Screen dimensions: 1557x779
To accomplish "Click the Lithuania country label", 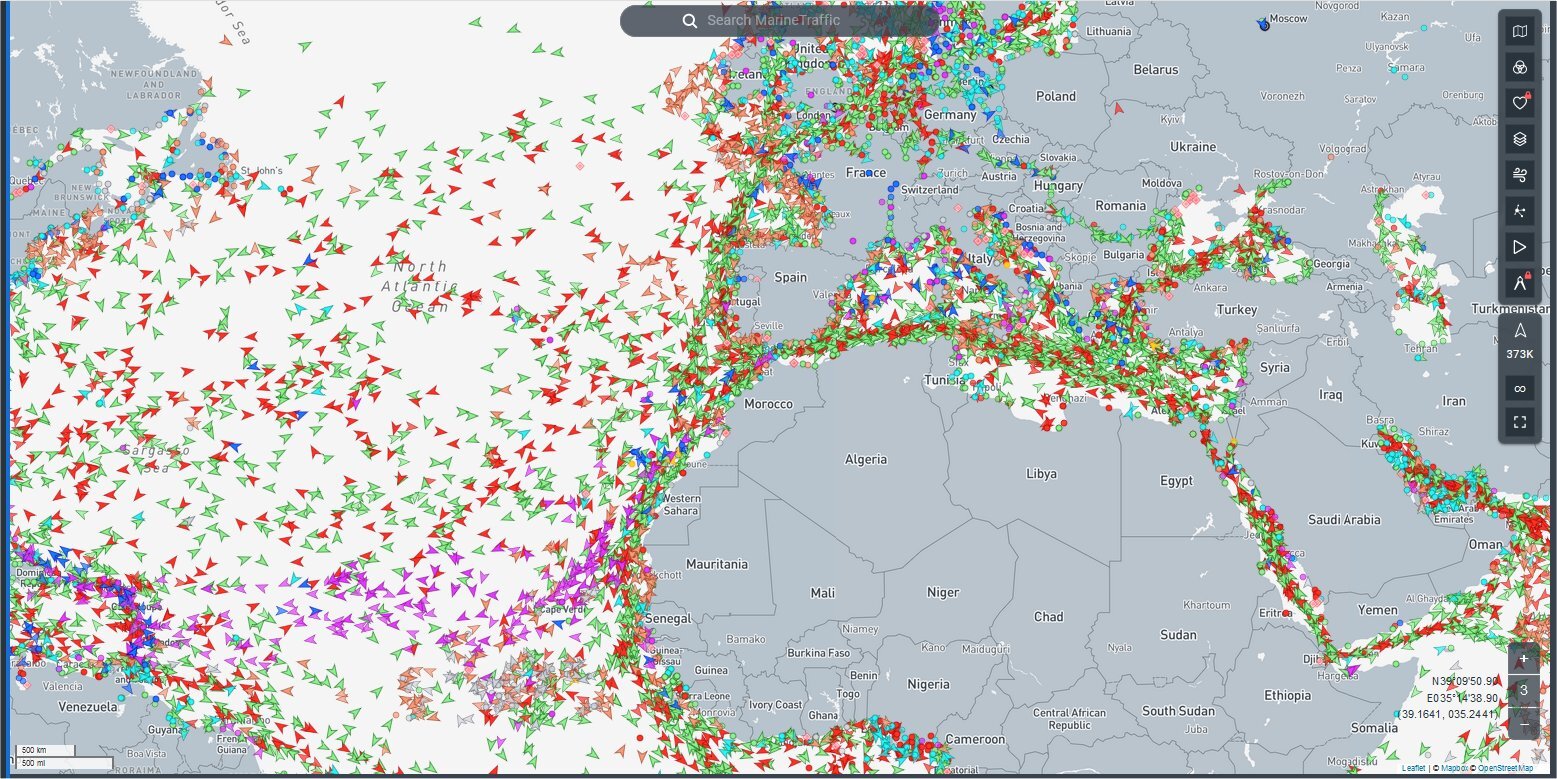I will (x=1108, y=31).
